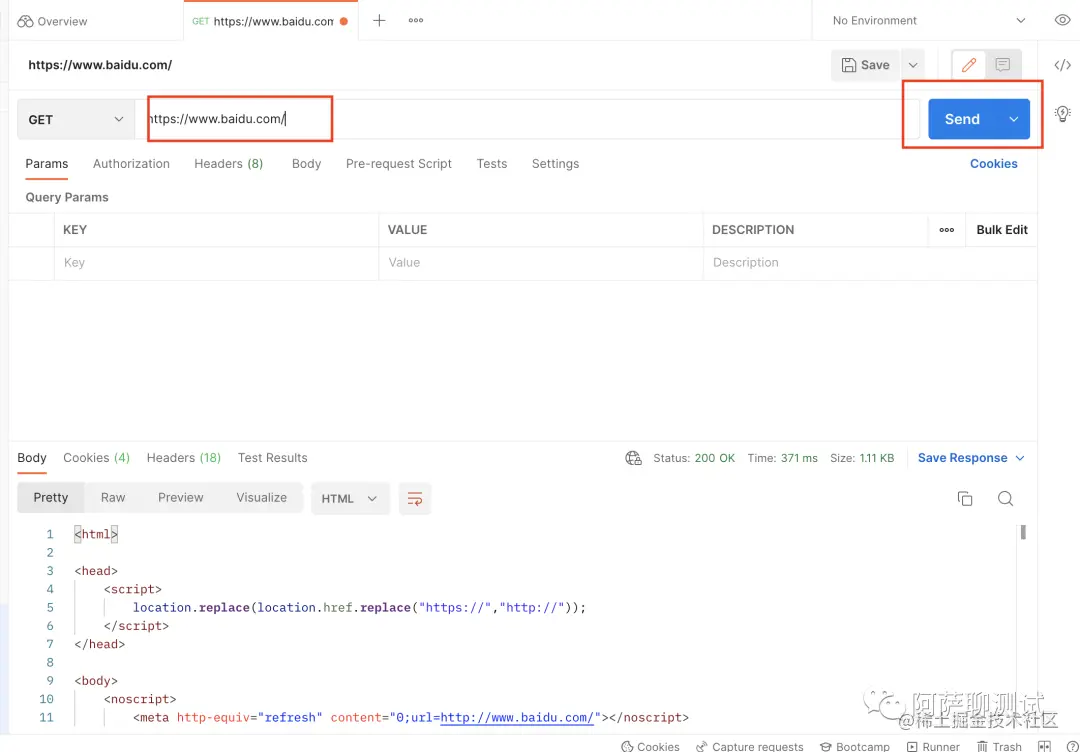This screenshot has height=752, width=1080.
Task: Select the GET https://www.baidu.com request tab
Action: [270, 21]
